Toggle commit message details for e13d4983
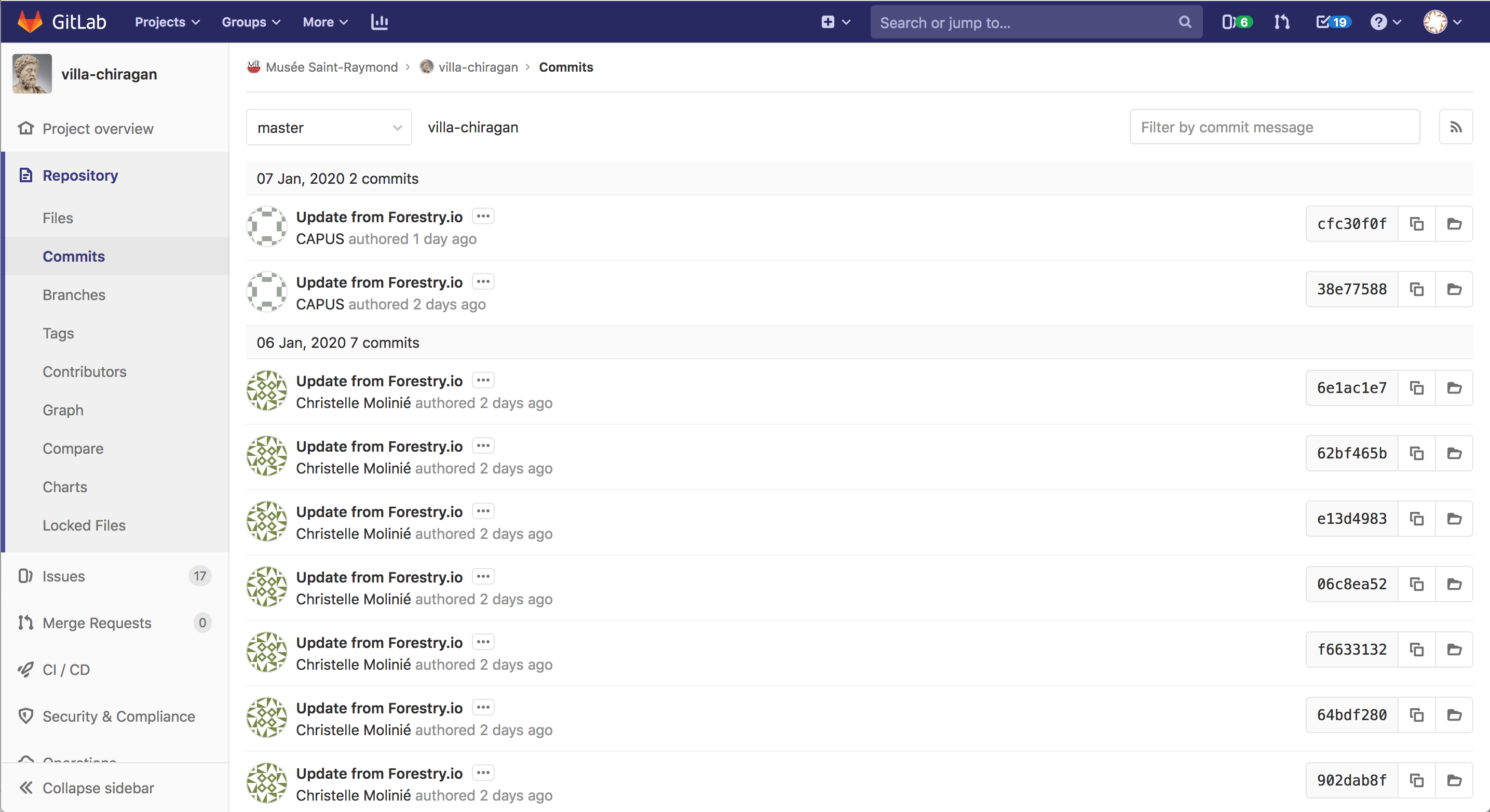 point(483,511)
